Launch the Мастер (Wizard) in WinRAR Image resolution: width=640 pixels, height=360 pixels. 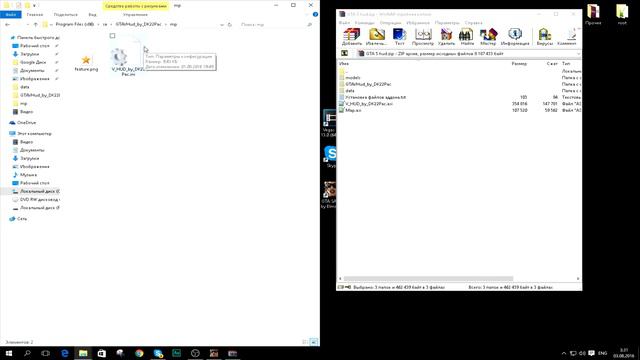tap(488, 37)
